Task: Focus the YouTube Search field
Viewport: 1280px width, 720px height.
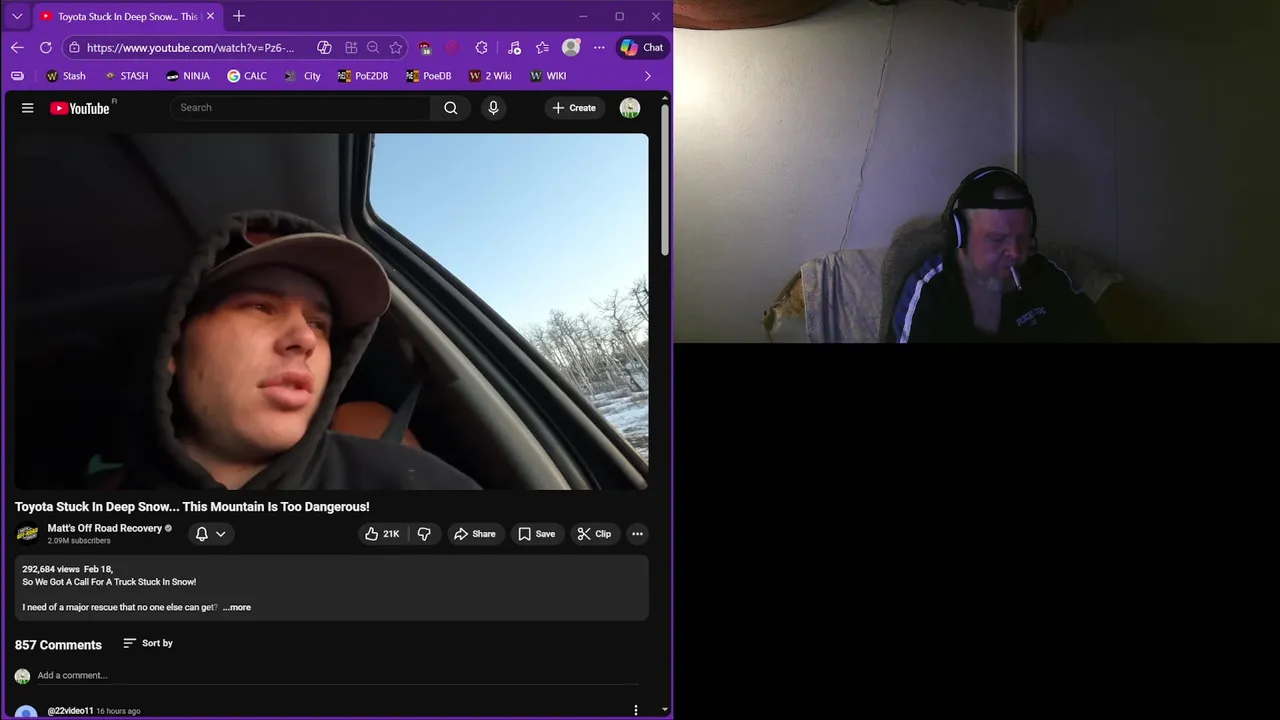Action: [302, 108]
